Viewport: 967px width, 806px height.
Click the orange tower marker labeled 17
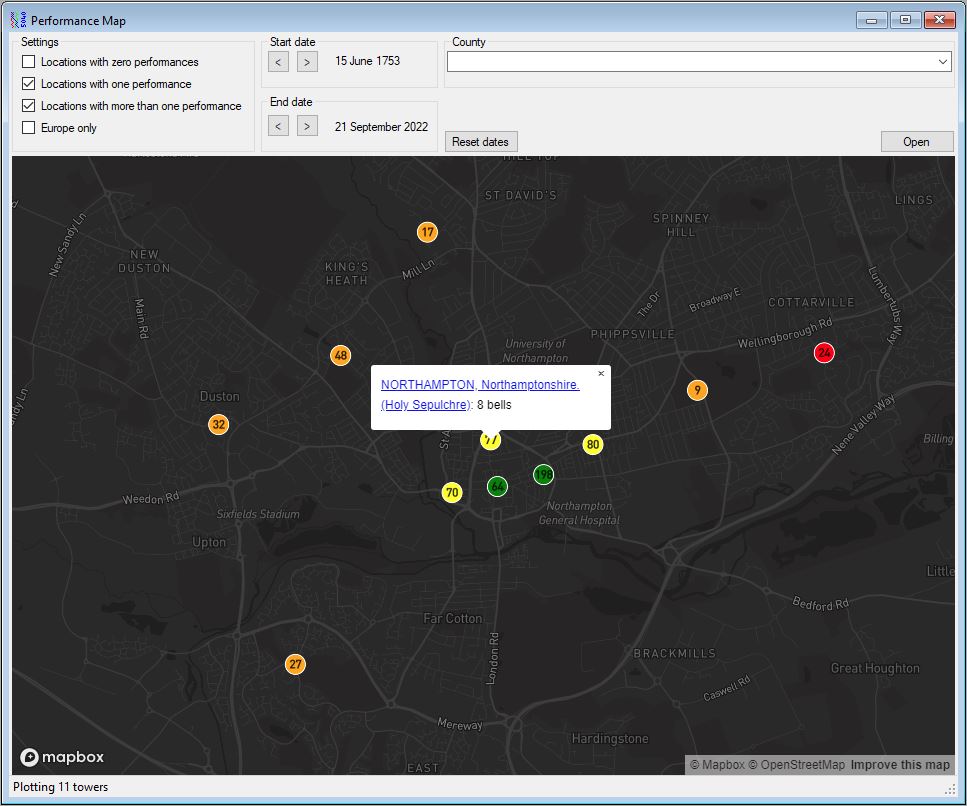point(427,232)
